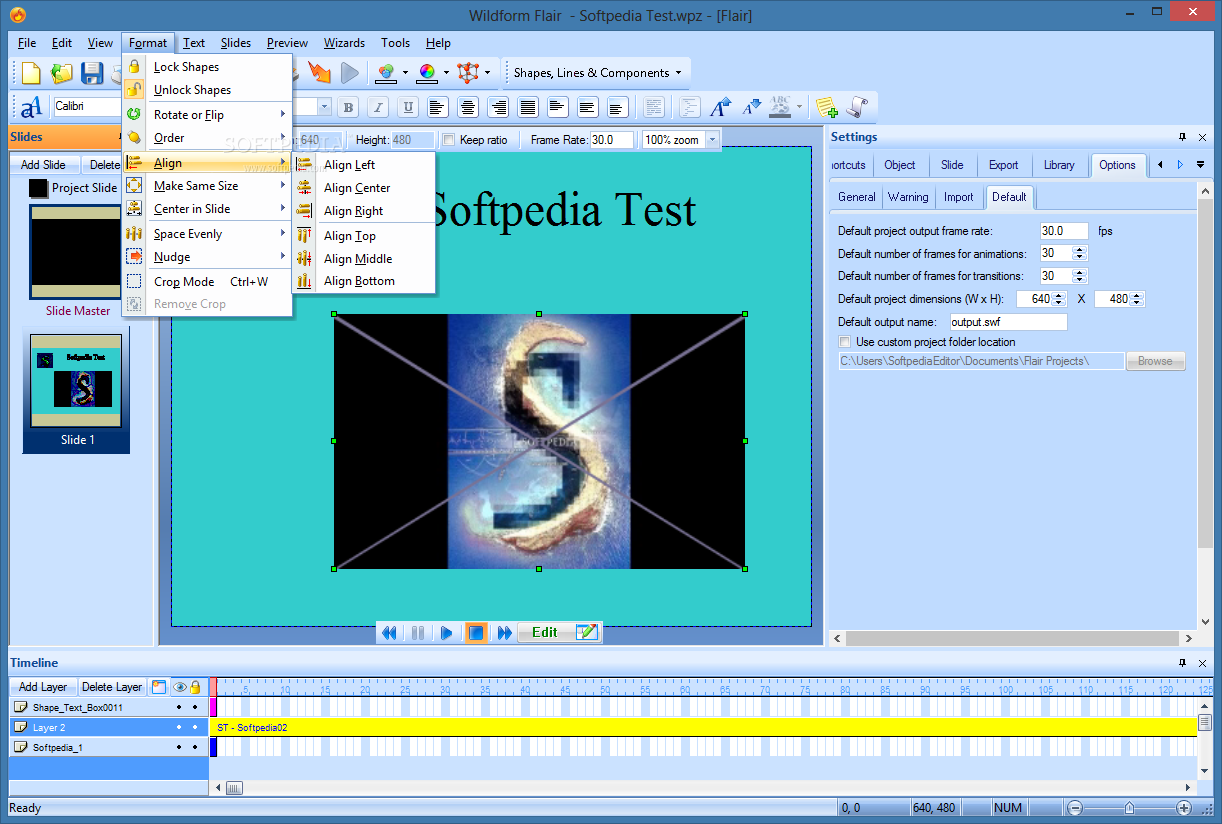Open the Wizards menu
The image size is (1222, 824).
(x=344, y=43)
